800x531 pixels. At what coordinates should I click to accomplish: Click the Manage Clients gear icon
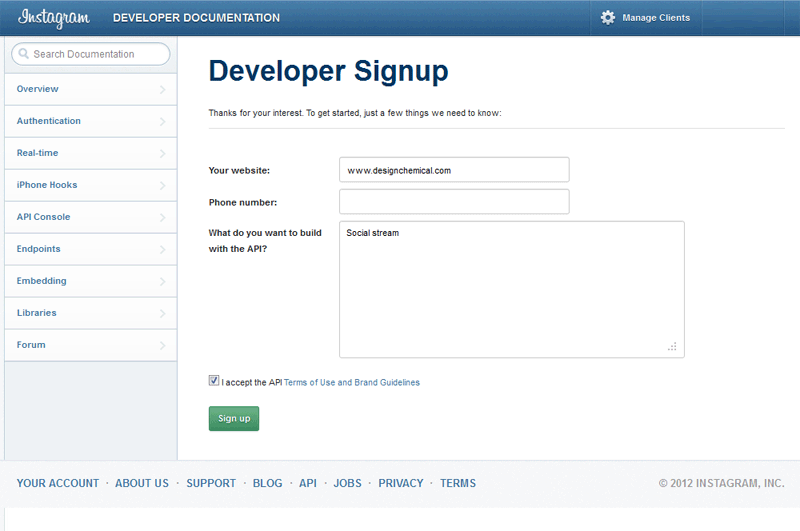click(x=608, y=18)
